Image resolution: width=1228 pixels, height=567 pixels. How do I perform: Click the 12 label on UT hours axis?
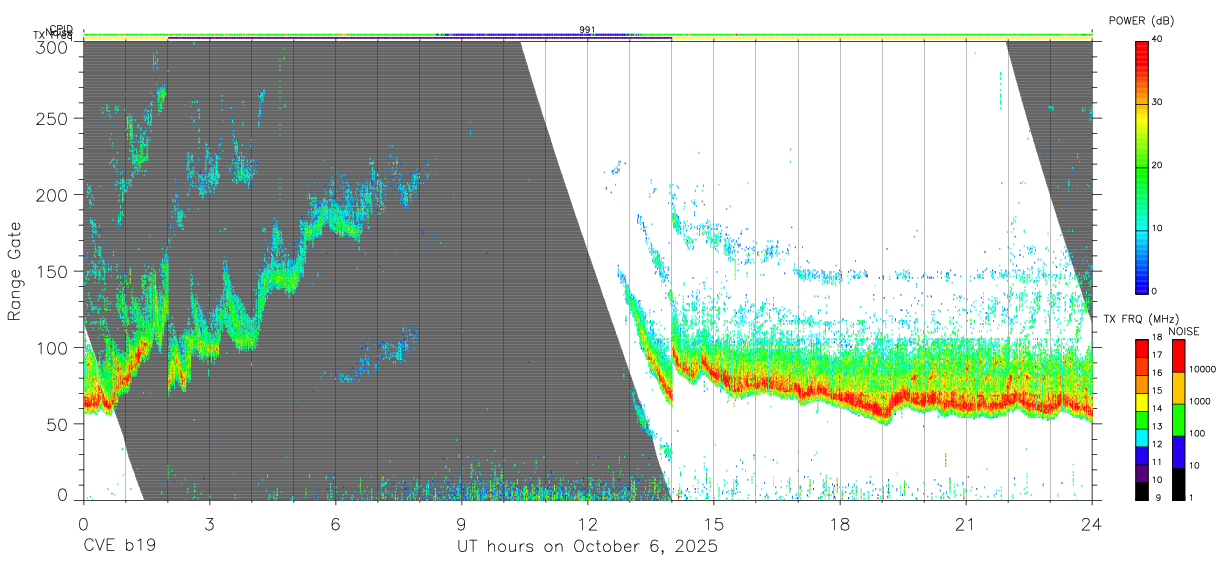coord(588,524)
